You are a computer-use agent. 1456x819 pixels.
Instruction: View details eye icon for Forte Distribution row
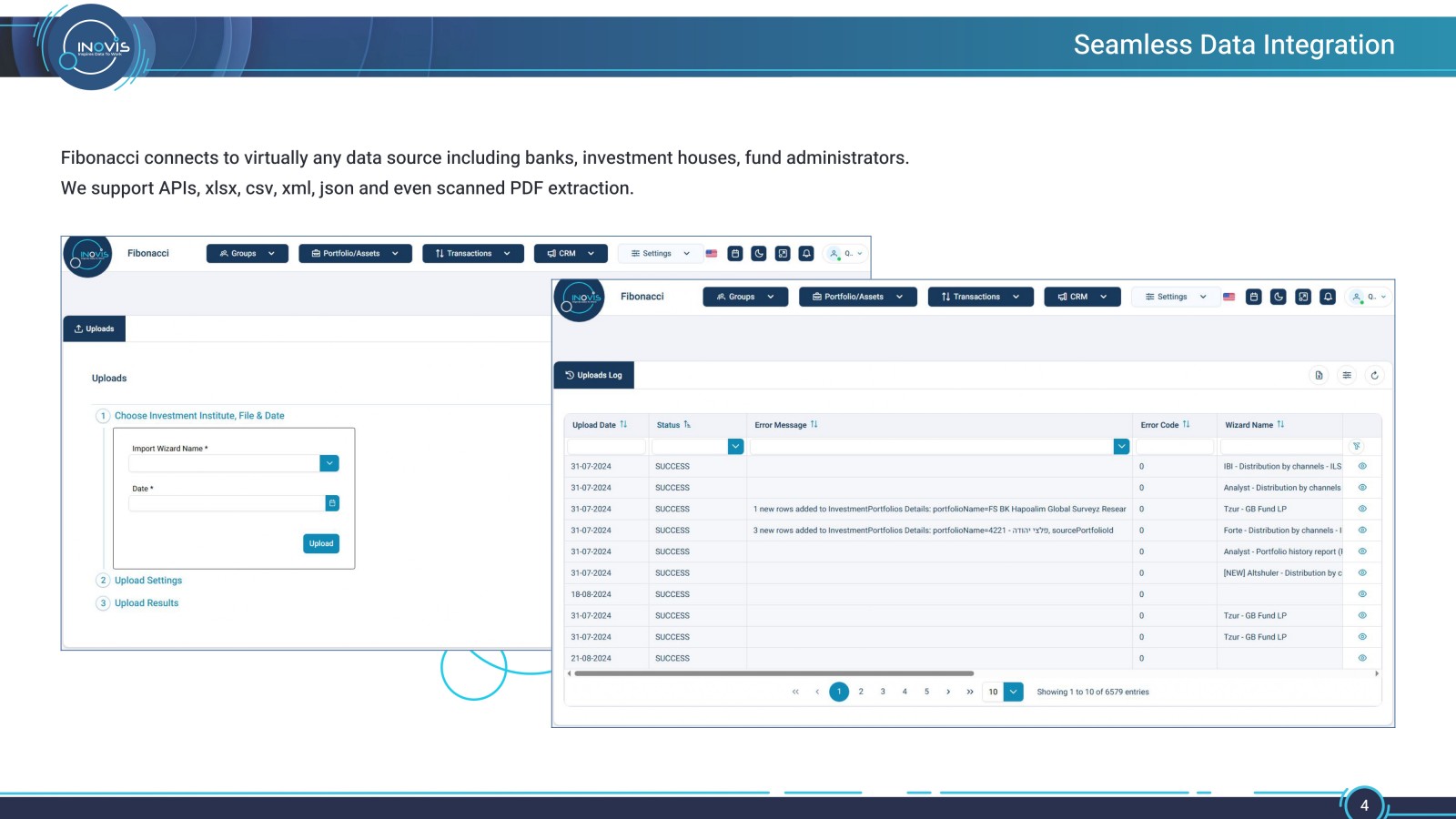click(1362, 530)
